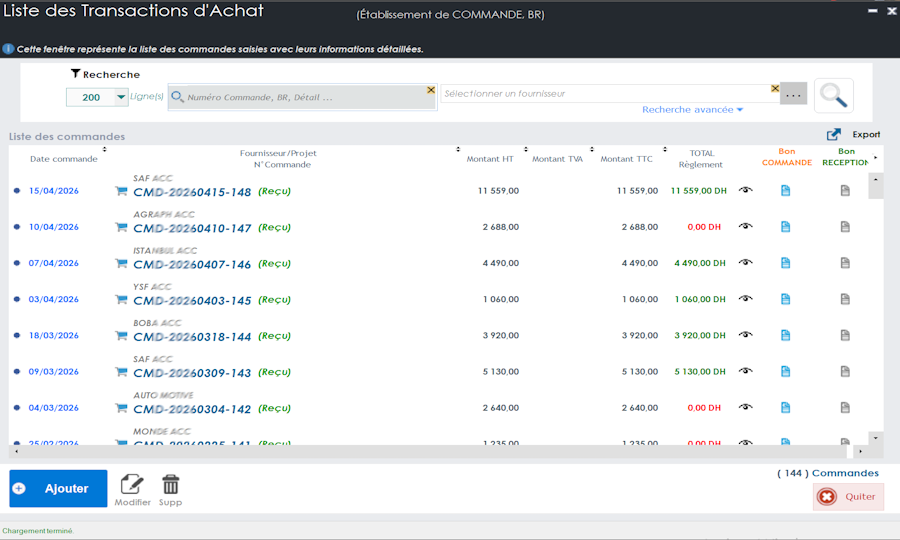Click amount 0,00 DH for CMD-20260304-142
Screen dimensions: 900x540
coord(704,407)
